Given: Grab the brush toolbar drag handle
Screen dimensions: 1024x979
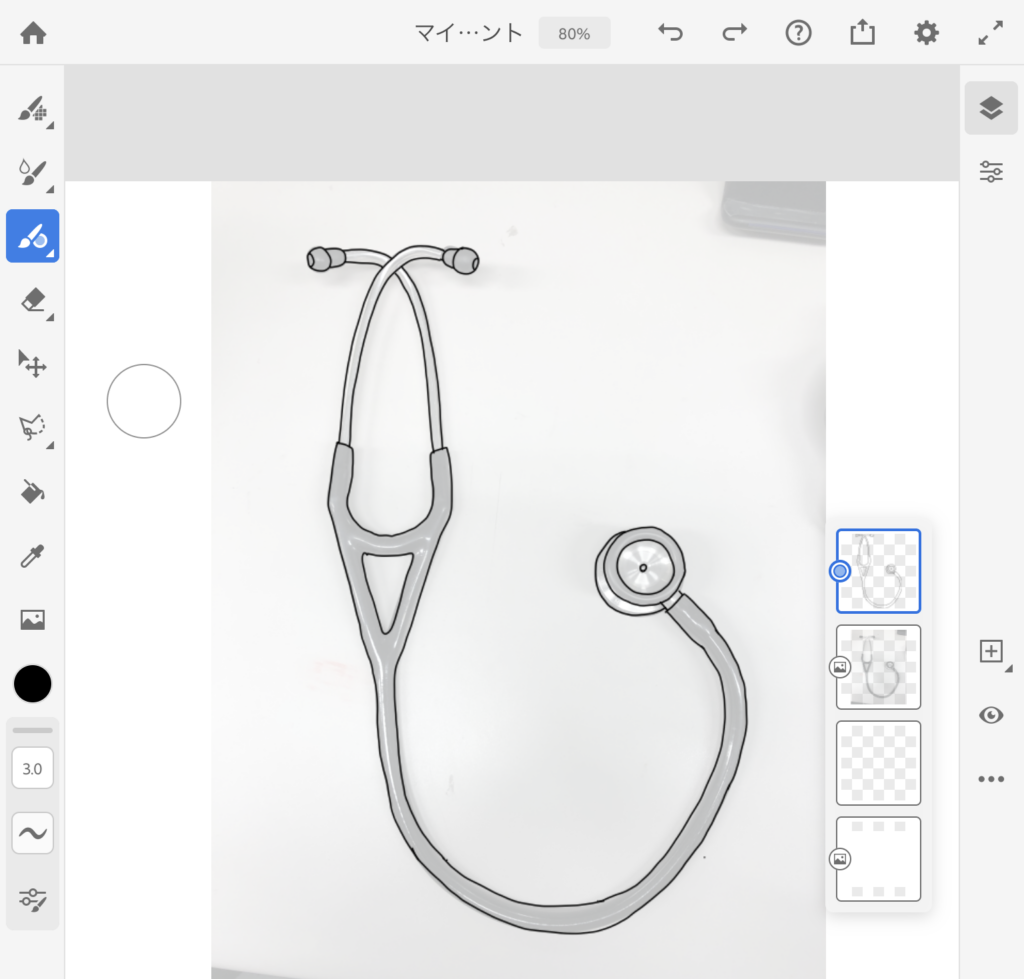Looking at the screenshot, I should click(33, 730).
